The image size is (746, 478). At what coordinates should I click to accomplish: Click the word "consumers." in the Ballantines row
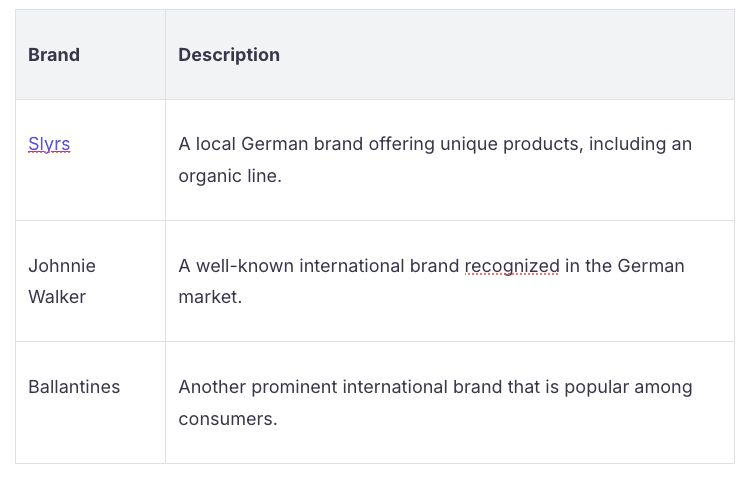click(227, 419)
